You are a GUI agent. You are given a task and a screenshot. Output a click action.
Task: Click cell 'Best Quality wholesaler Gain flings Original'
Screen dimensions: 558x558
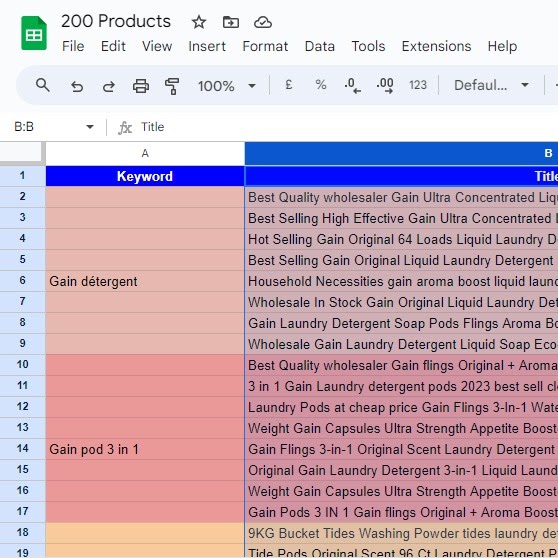(401, 365)
